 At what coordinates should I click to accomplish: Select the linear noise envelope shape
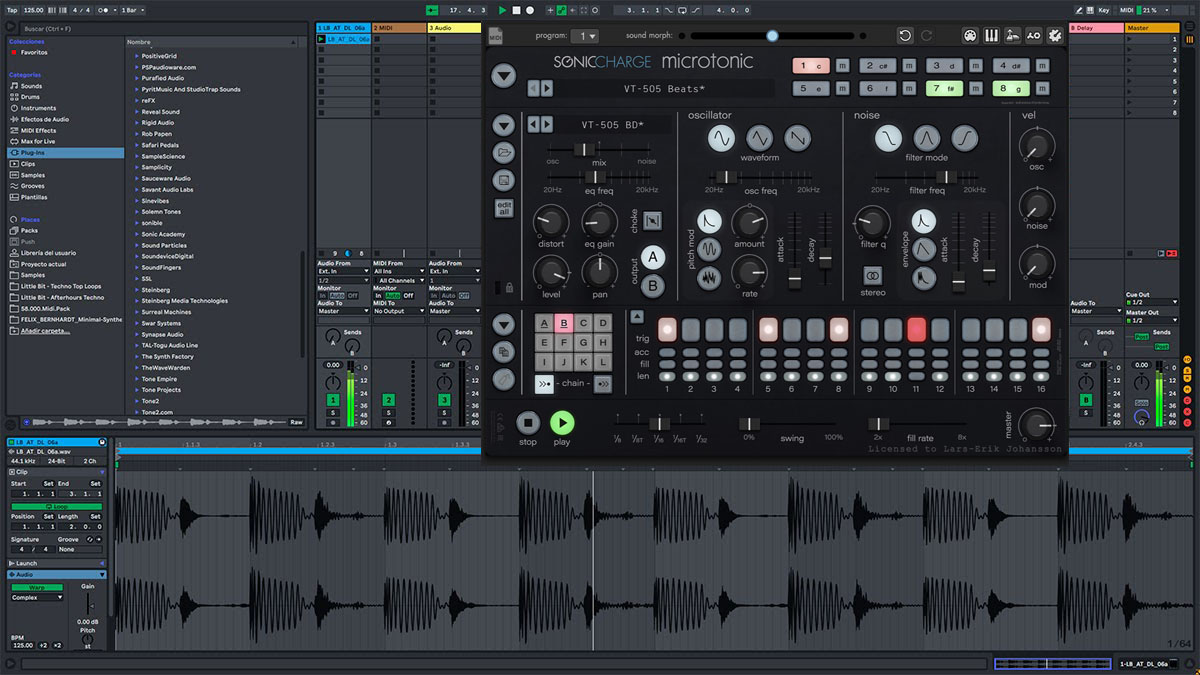coord(924,249)
